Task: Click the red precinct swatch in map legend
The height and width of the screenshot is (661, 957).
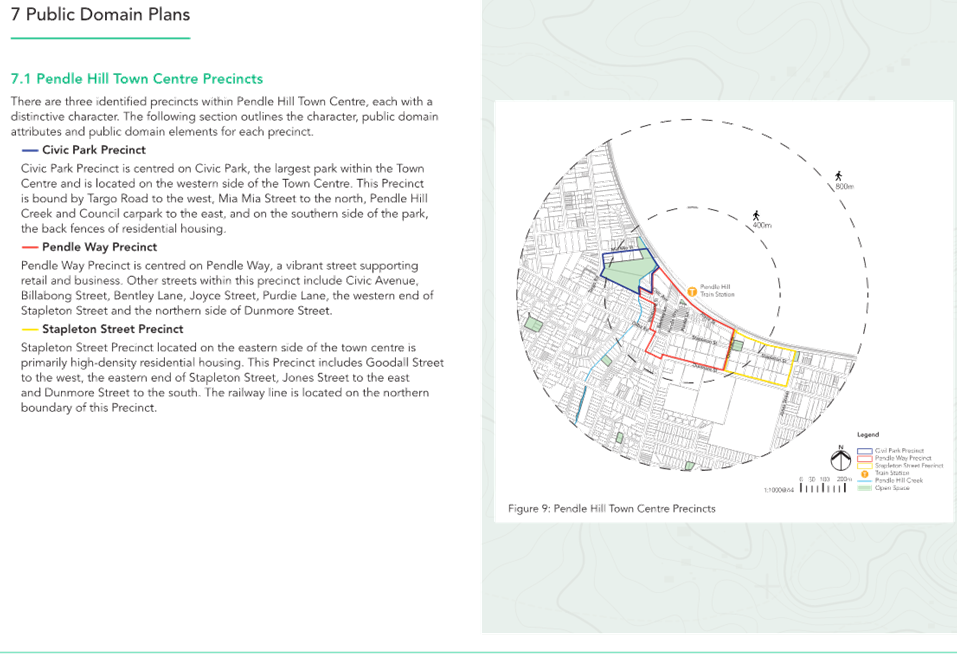Action: (x=864, y=458)
